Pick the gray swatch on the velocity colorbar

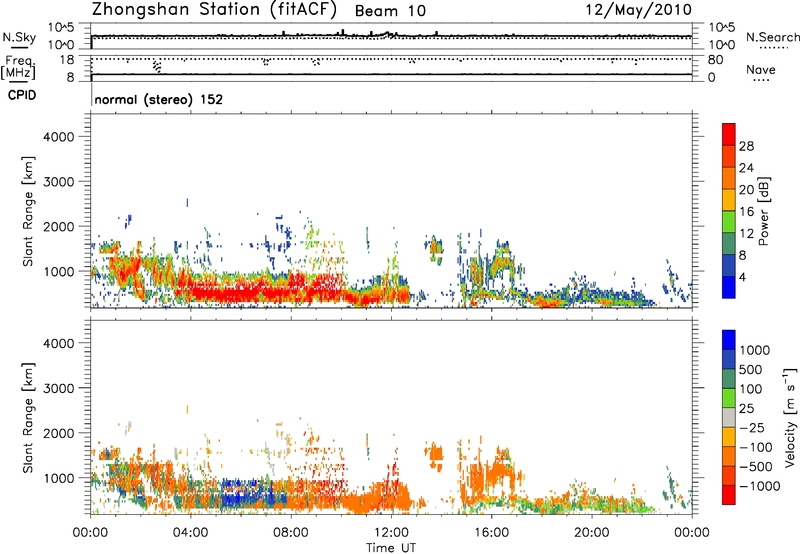point(729,418)
